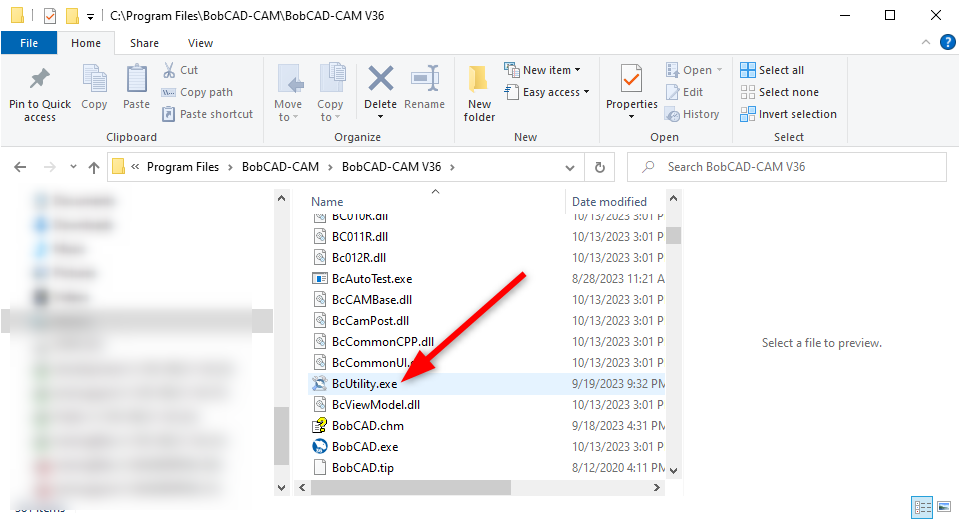
Task: Open Quick Access Toolbar customize dropdown
Action: 90,17
